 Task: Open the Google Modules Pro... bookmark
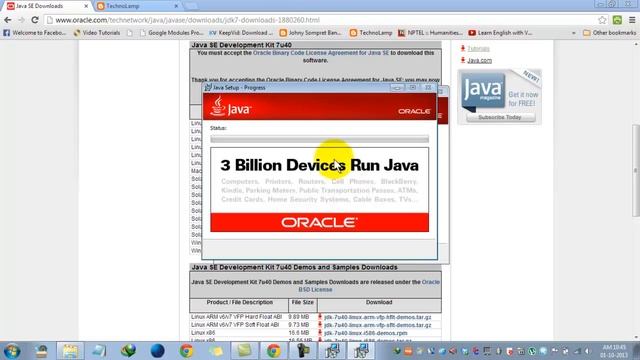click(x=171, y=33)
